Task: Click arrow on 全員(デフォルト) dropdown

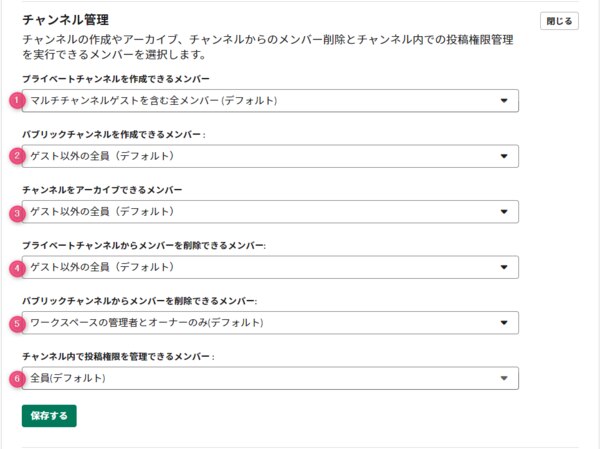Action: tap(504, 378)
